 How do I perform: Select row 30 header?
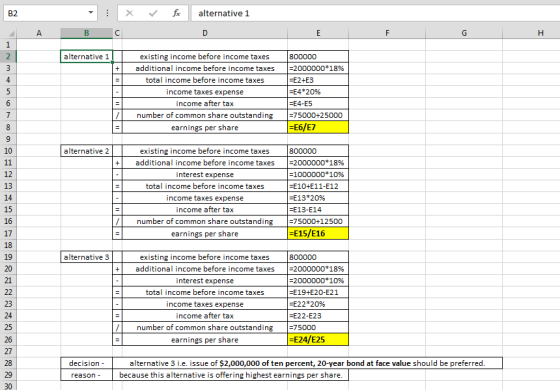[x=8, y=386]
